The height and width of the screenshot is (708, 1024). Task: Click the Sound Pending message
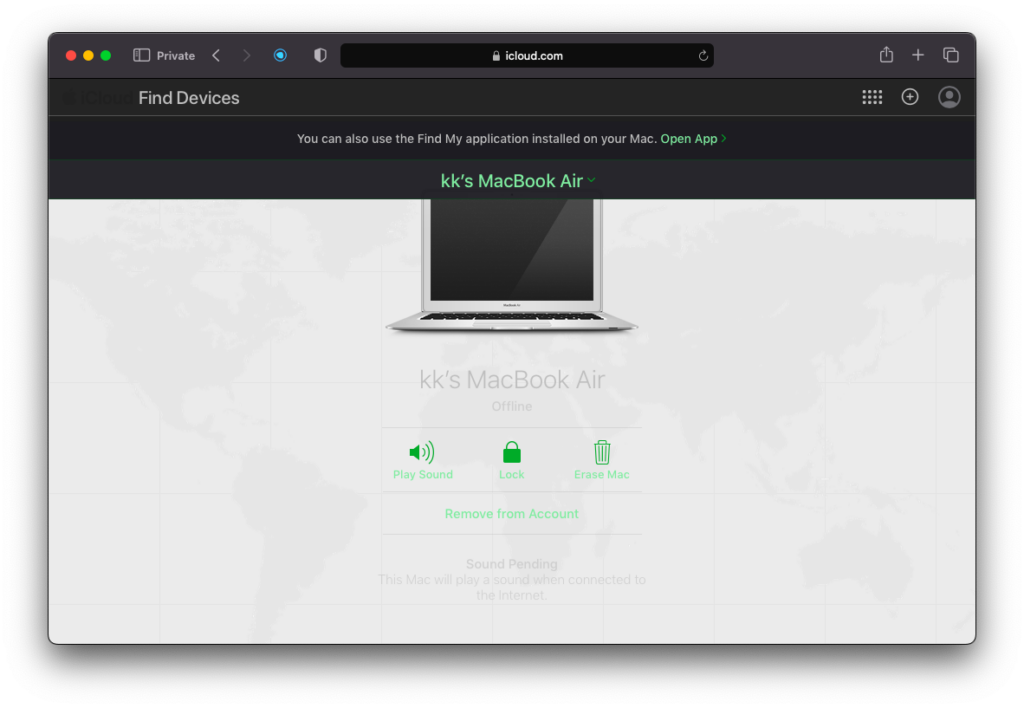point(511,579)
